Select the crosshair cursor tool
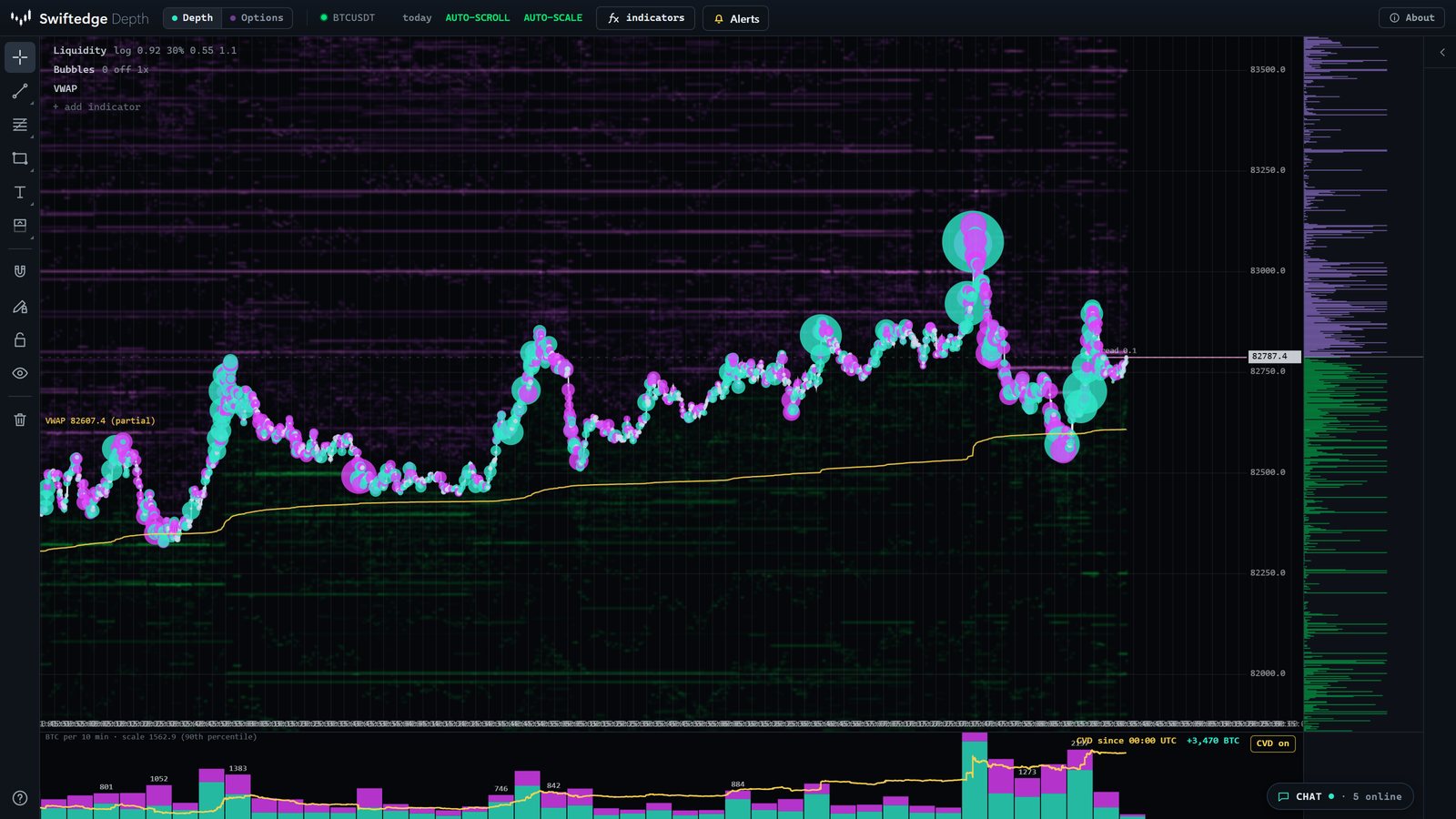The height and width of the screenshot is (819, 1456). 20,57
